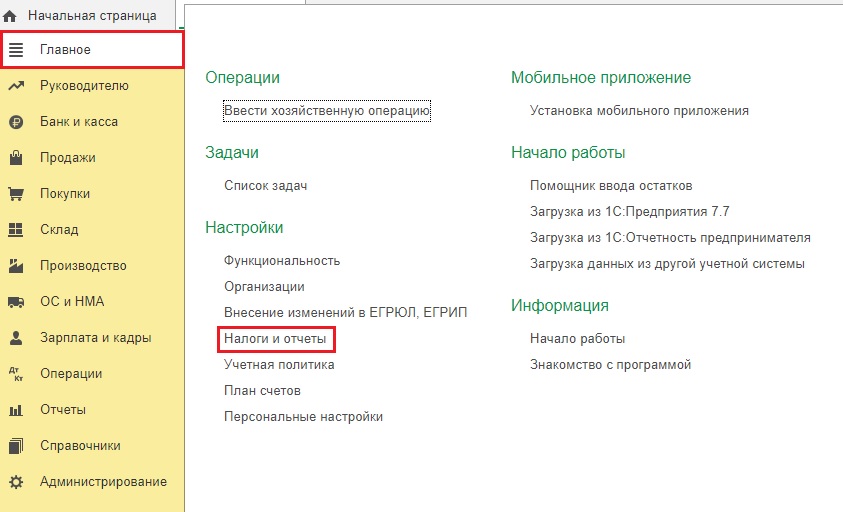Open Загрузка данных из другой учетной системы

coord(667,264)
